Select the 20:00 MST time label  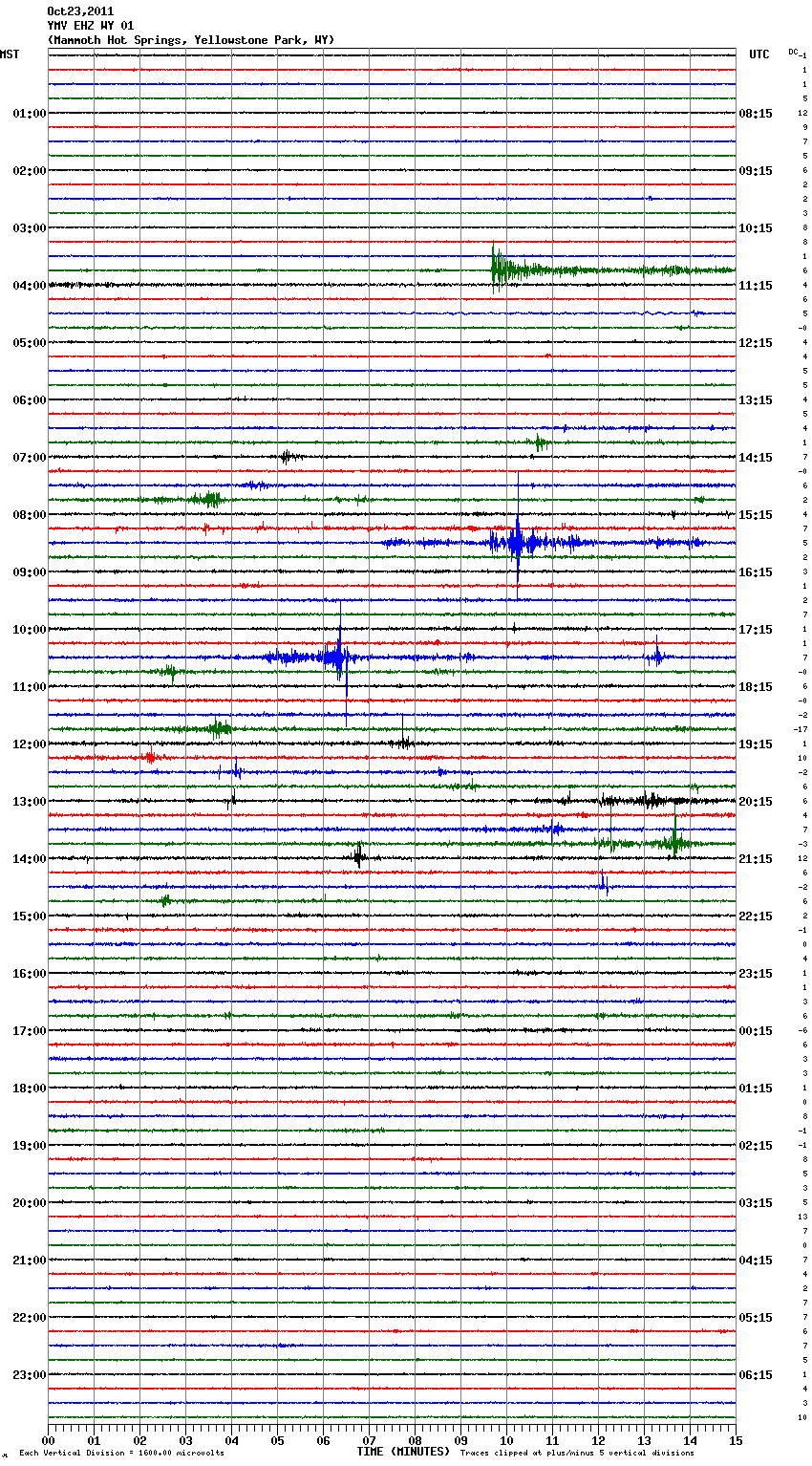pos(29,1202)
